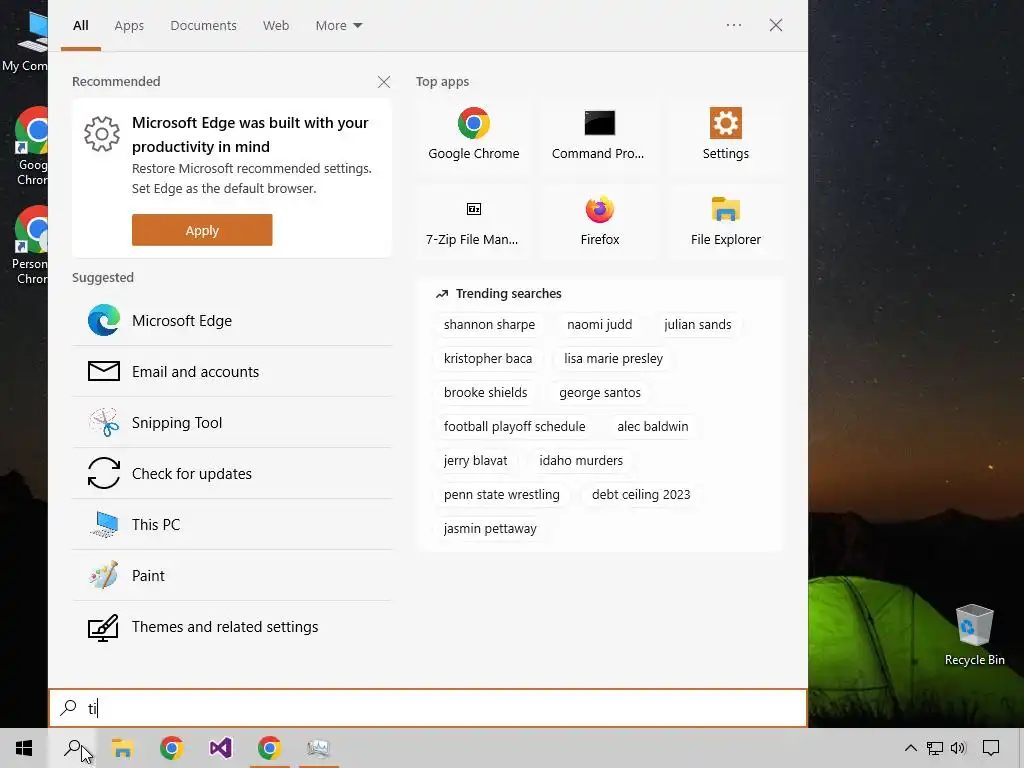
Task: Open Check for updates suggestion
Action: click(x=232, y=473)
